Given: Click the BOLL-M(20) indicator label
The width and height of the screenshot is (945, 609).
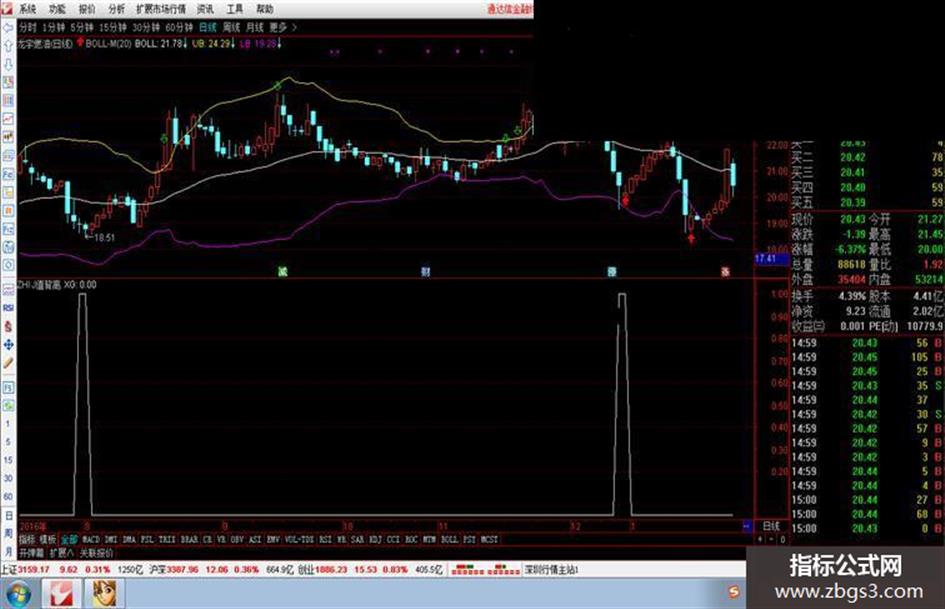Looking at the screenshot, I should tap(108, 43).
